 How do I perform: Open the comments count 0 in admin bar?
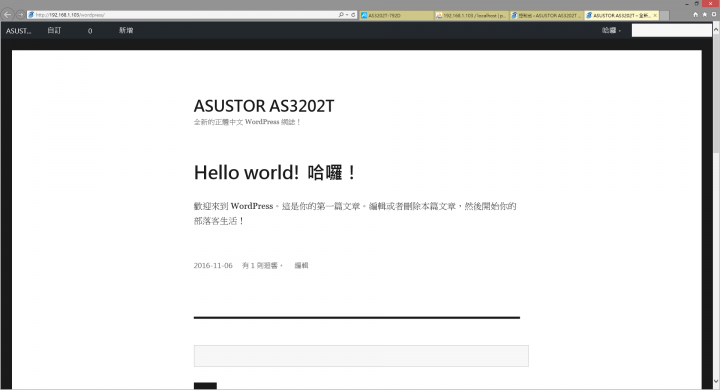(90, 31)
